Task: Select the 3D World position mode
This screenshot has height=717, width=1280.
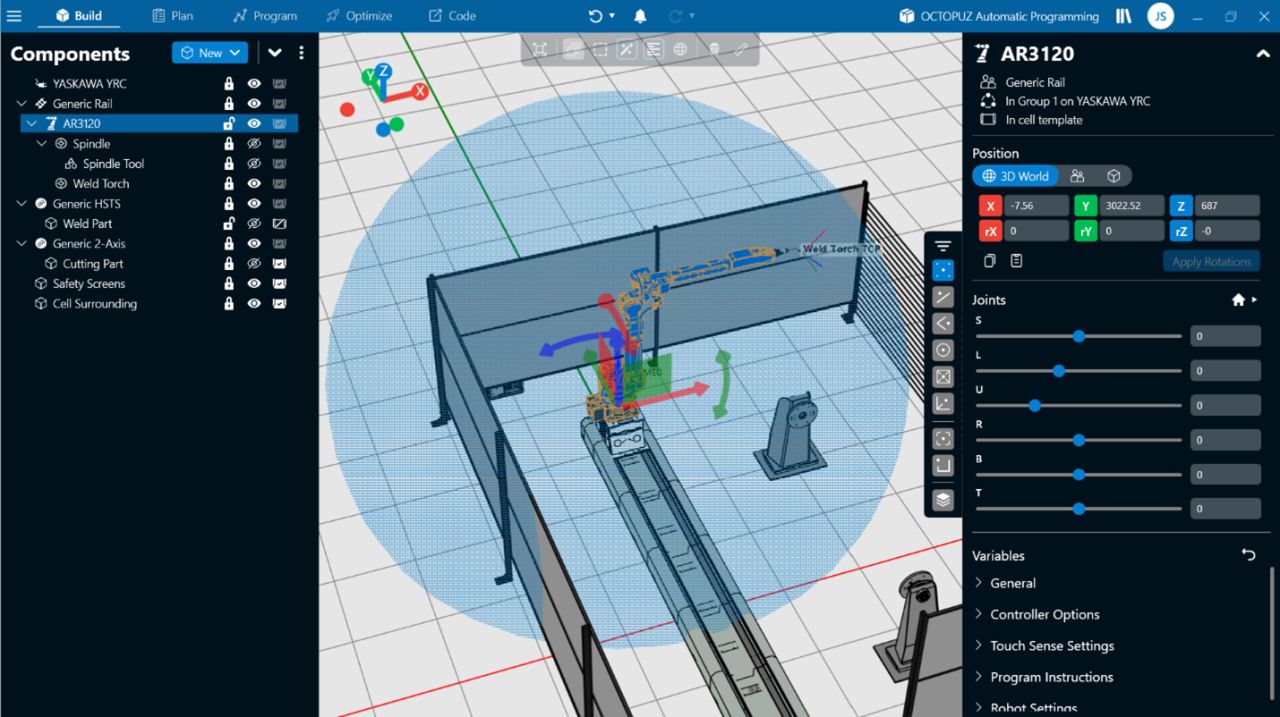Action: (x=1015, y=176)
